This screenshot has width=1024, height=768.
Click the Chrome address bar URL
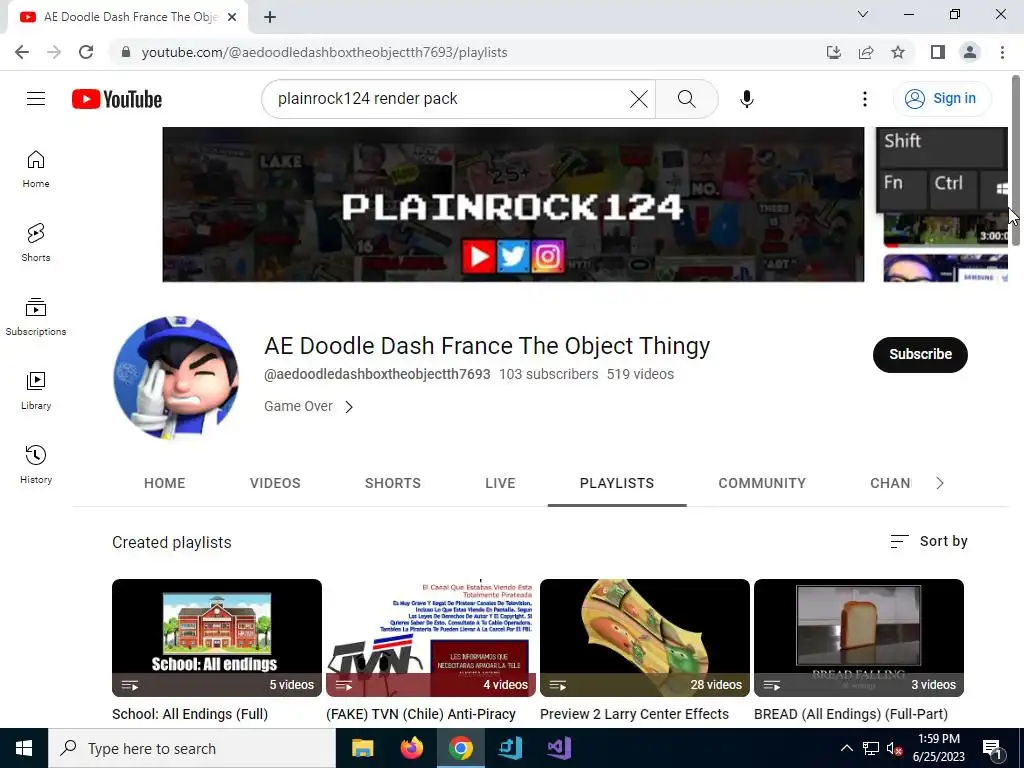coord(324,52)
